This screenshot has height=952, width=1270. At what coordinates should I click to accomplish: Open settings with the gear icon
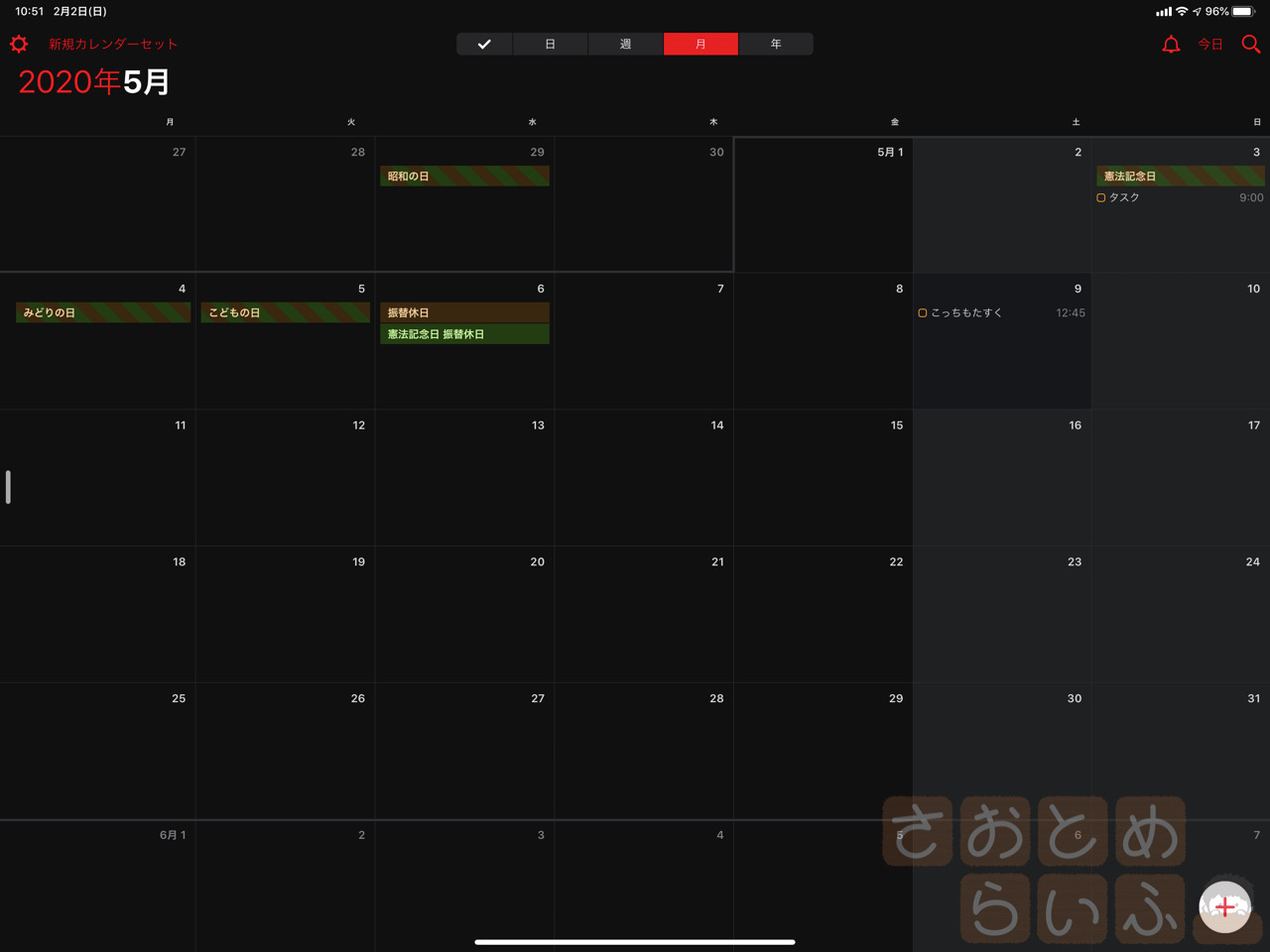point(19,44)
